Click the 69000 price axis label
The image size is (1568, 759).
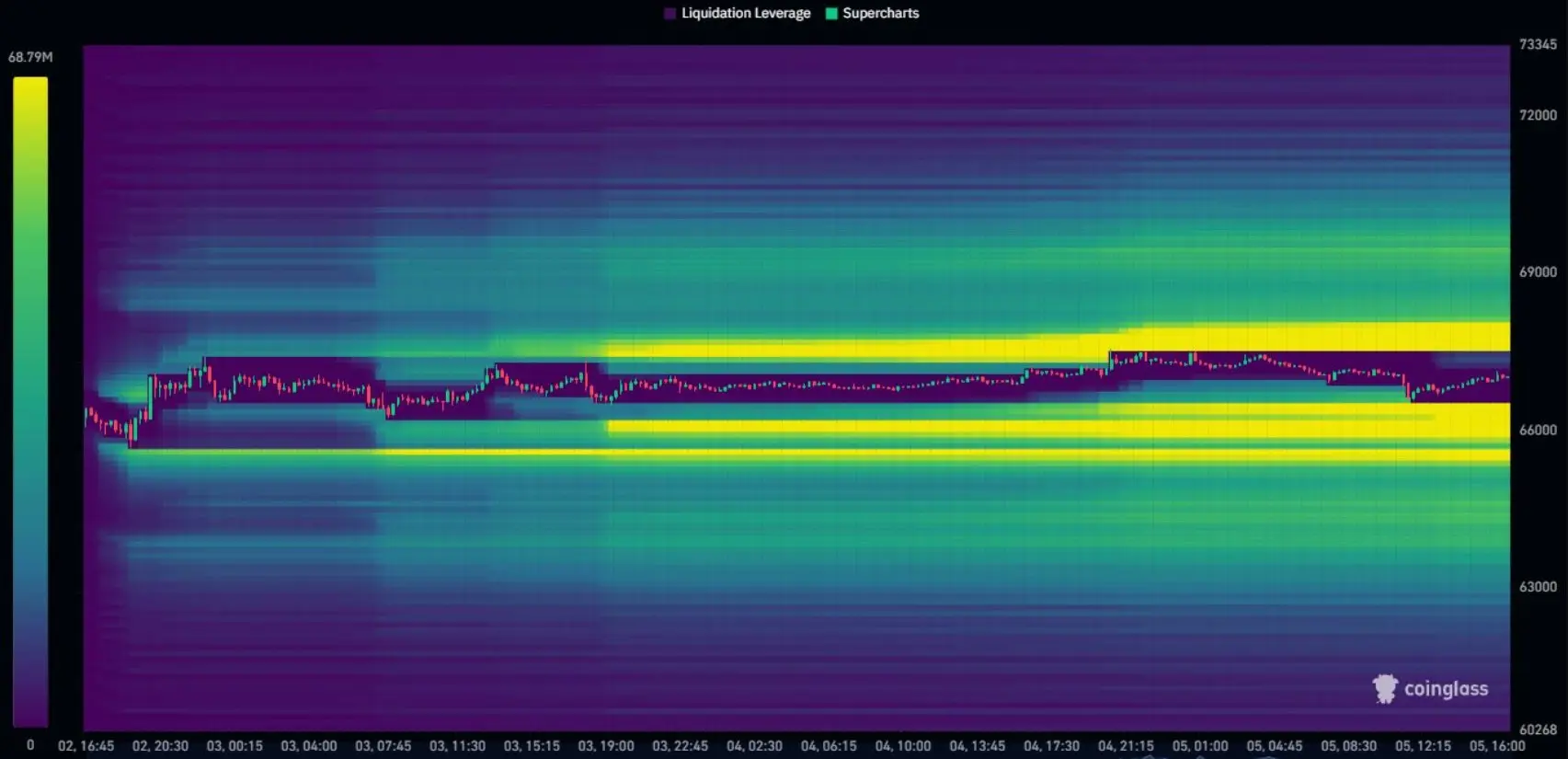pos(1538,272)
